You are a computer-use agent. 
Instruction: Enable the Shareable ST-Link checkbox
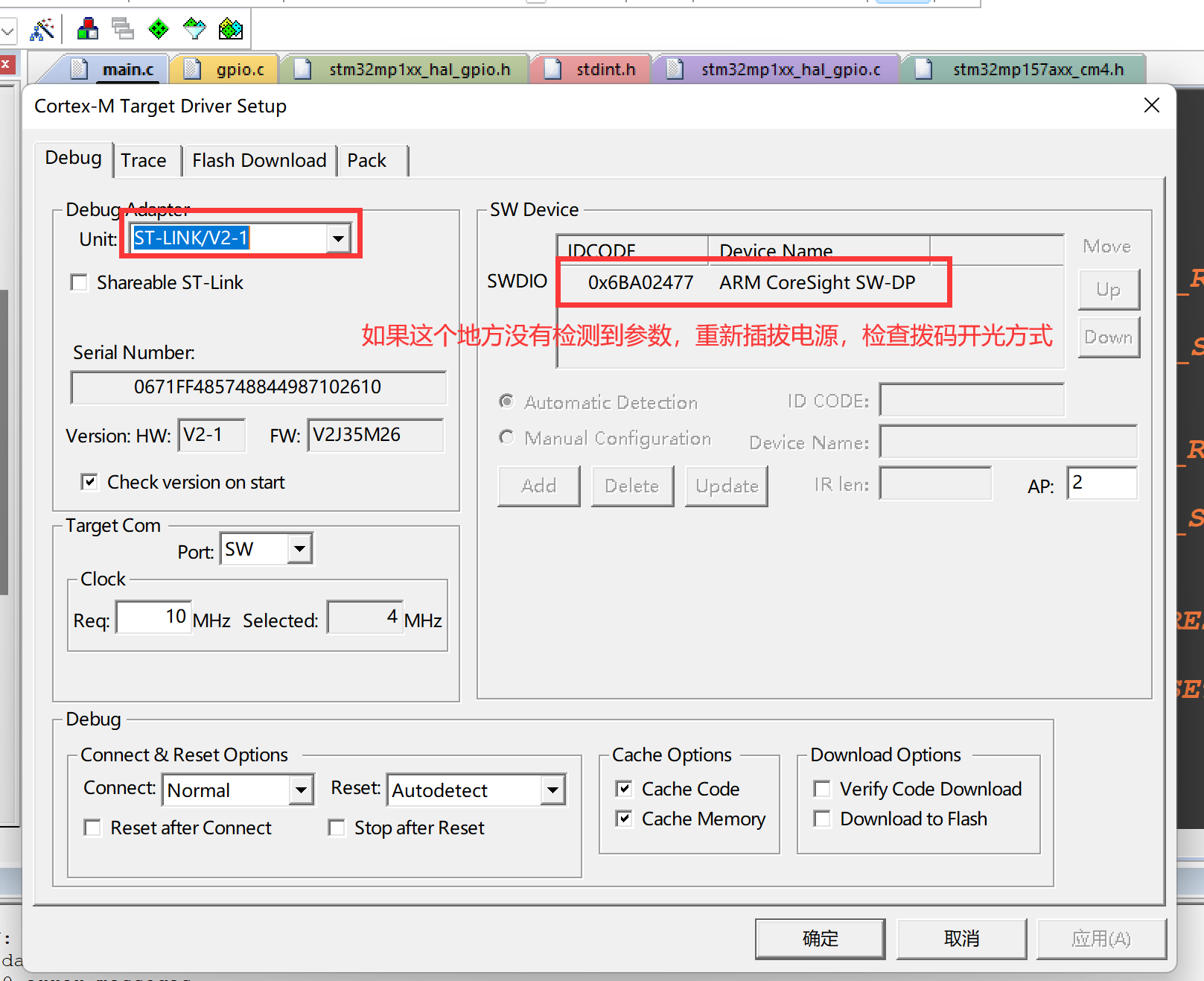tap(79, 283)
